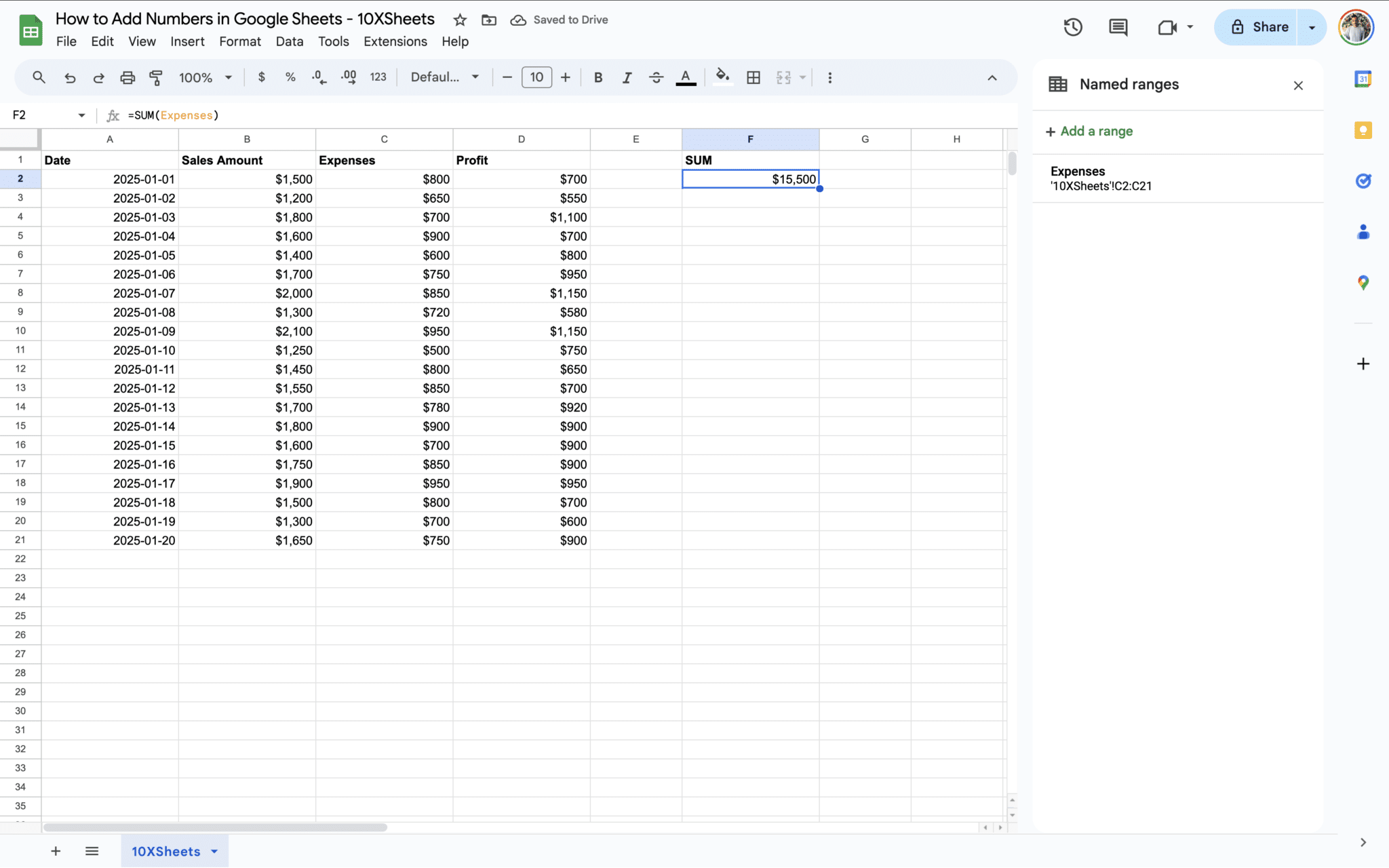Click the decrease decimal places icon
1389x868 pixels.
coord(319,77)
